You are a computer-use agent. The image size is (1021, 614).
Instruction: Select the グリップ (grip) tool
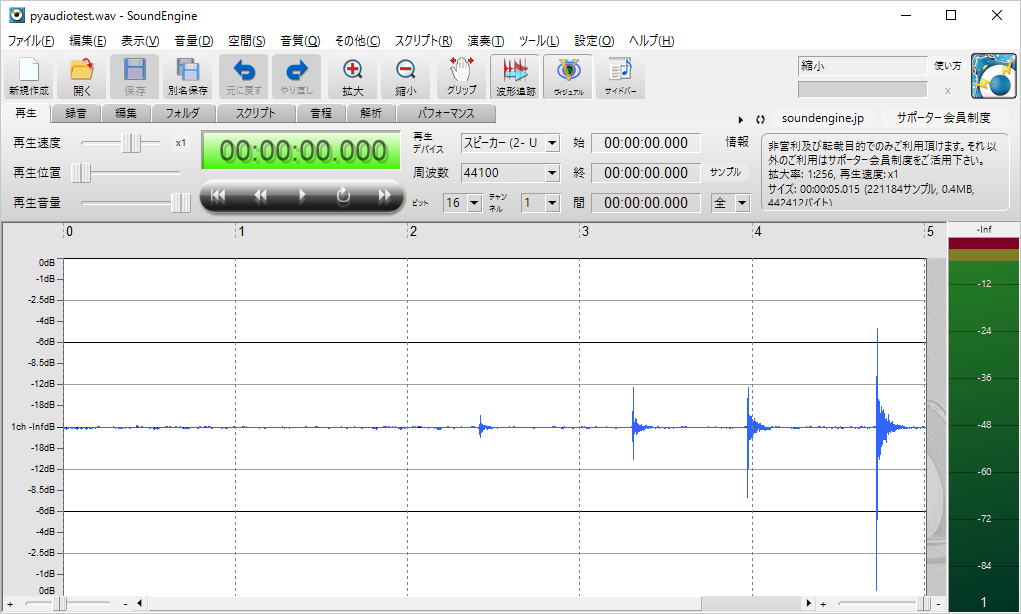coord(460,76)
